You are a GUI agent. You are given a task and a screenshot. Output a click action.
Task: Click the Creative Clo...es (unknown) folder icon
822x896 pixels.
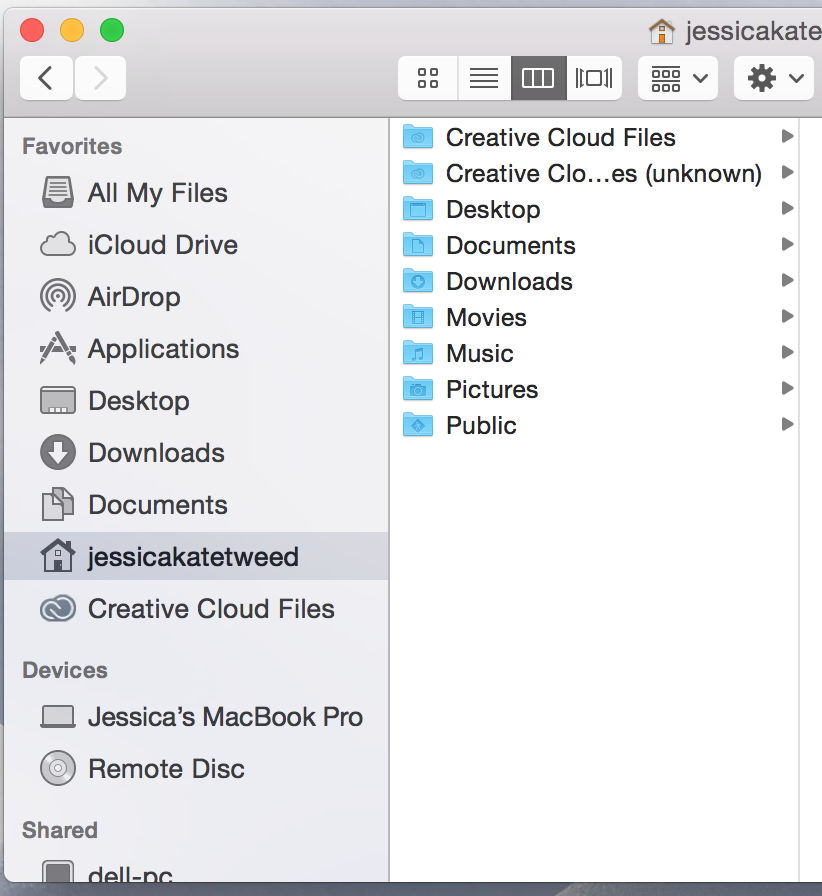click(418, 173)
